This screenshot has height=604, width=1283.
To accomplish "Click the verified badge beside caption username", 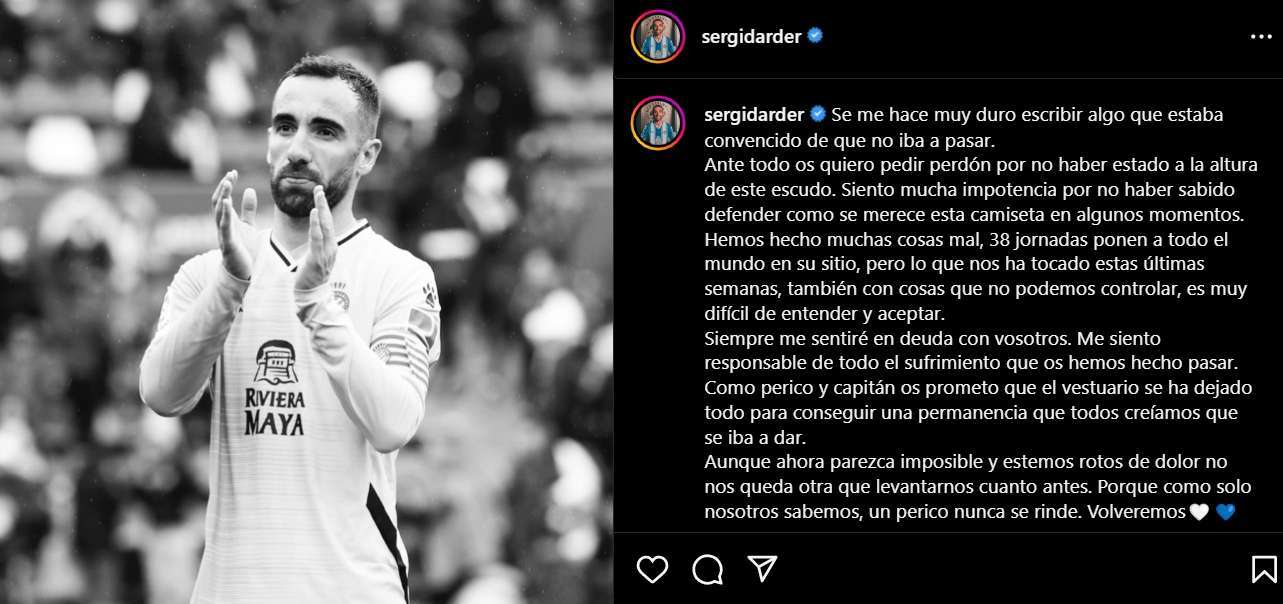I will tap(817, 114).
